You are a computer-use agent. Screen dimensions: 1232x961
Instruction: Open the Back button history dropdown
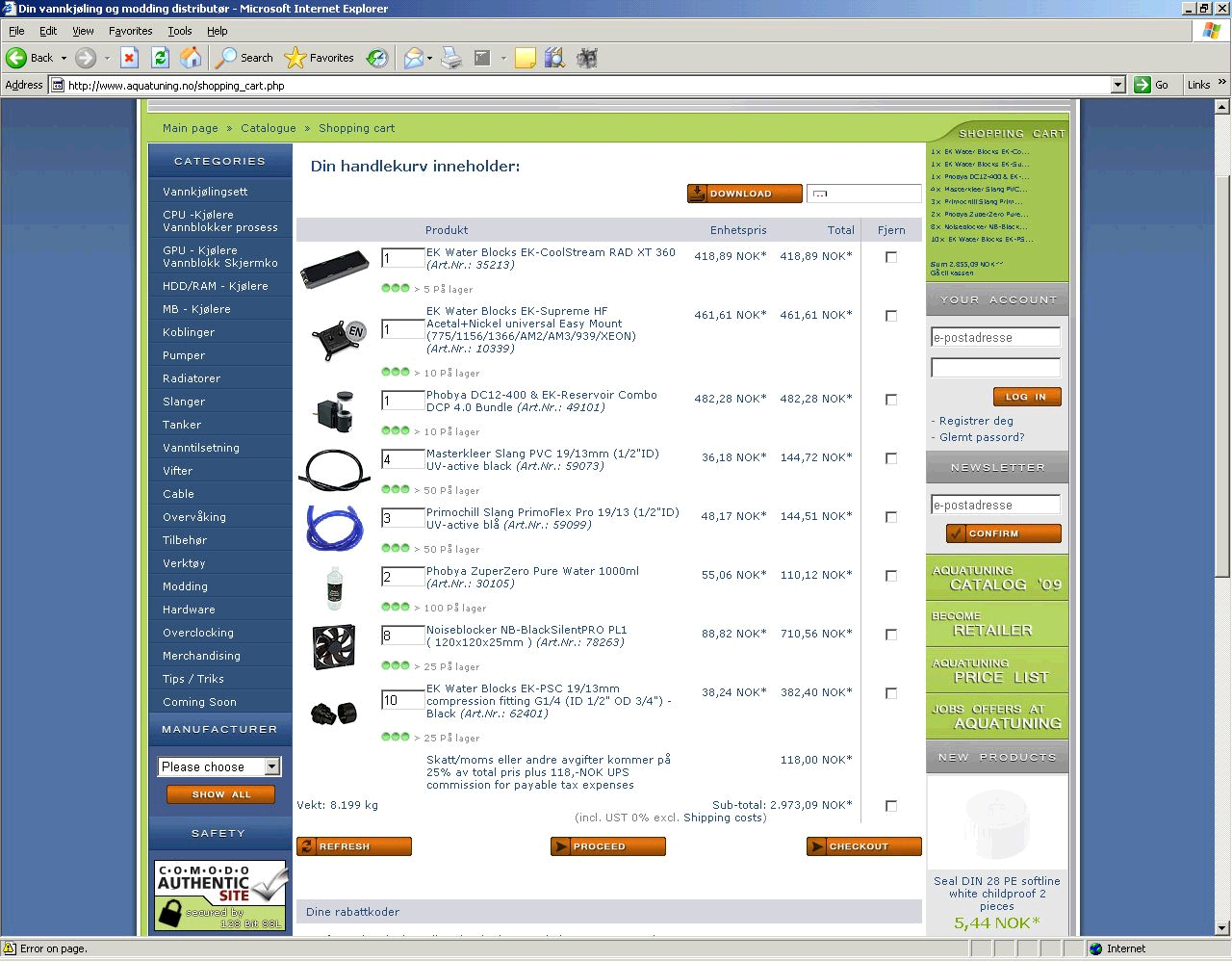64,58
